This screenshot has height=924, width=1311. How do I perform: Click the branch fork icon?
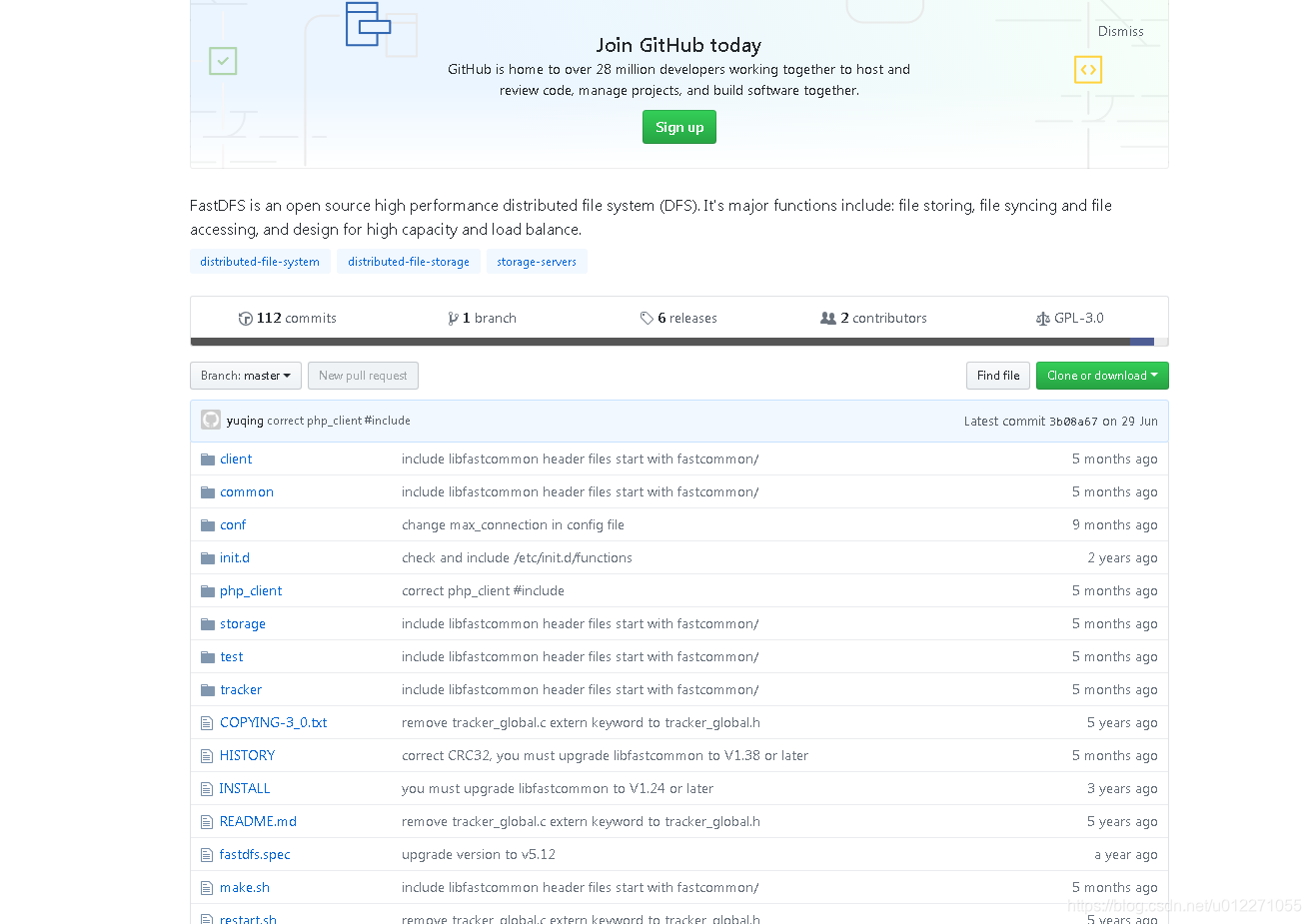pos(454,319)
